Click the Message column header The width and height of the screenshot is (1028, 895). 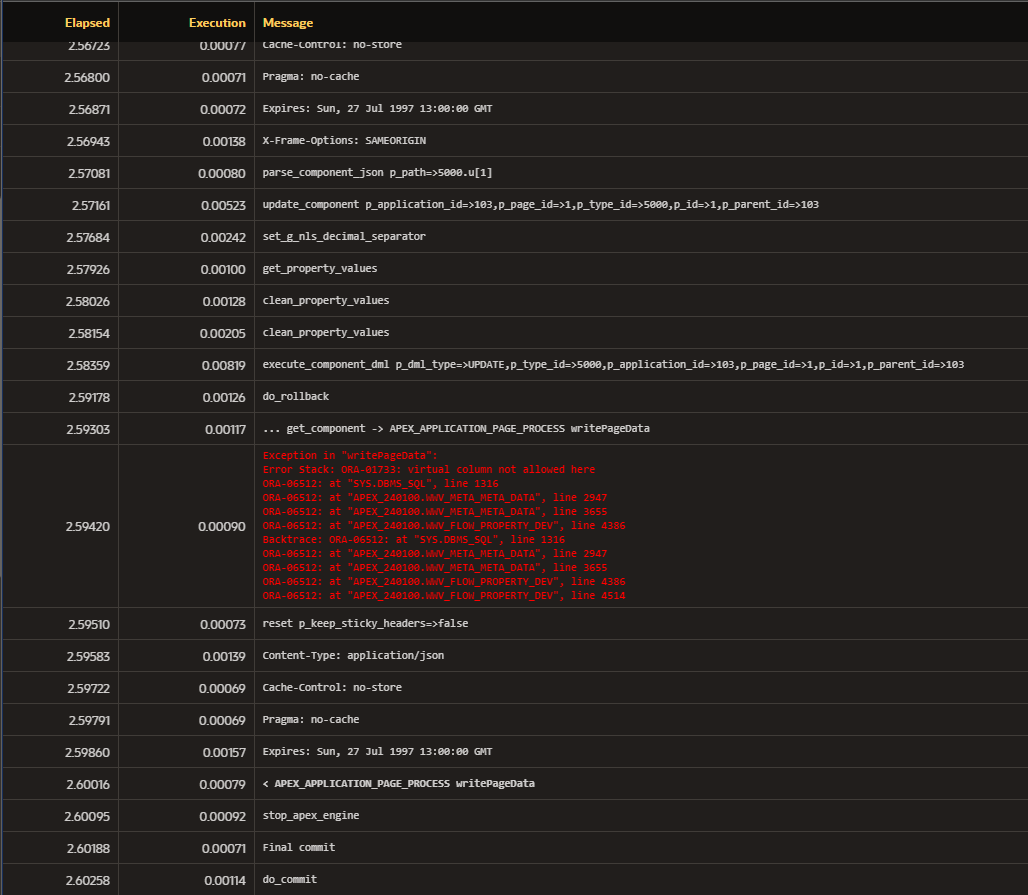[288, 23]
